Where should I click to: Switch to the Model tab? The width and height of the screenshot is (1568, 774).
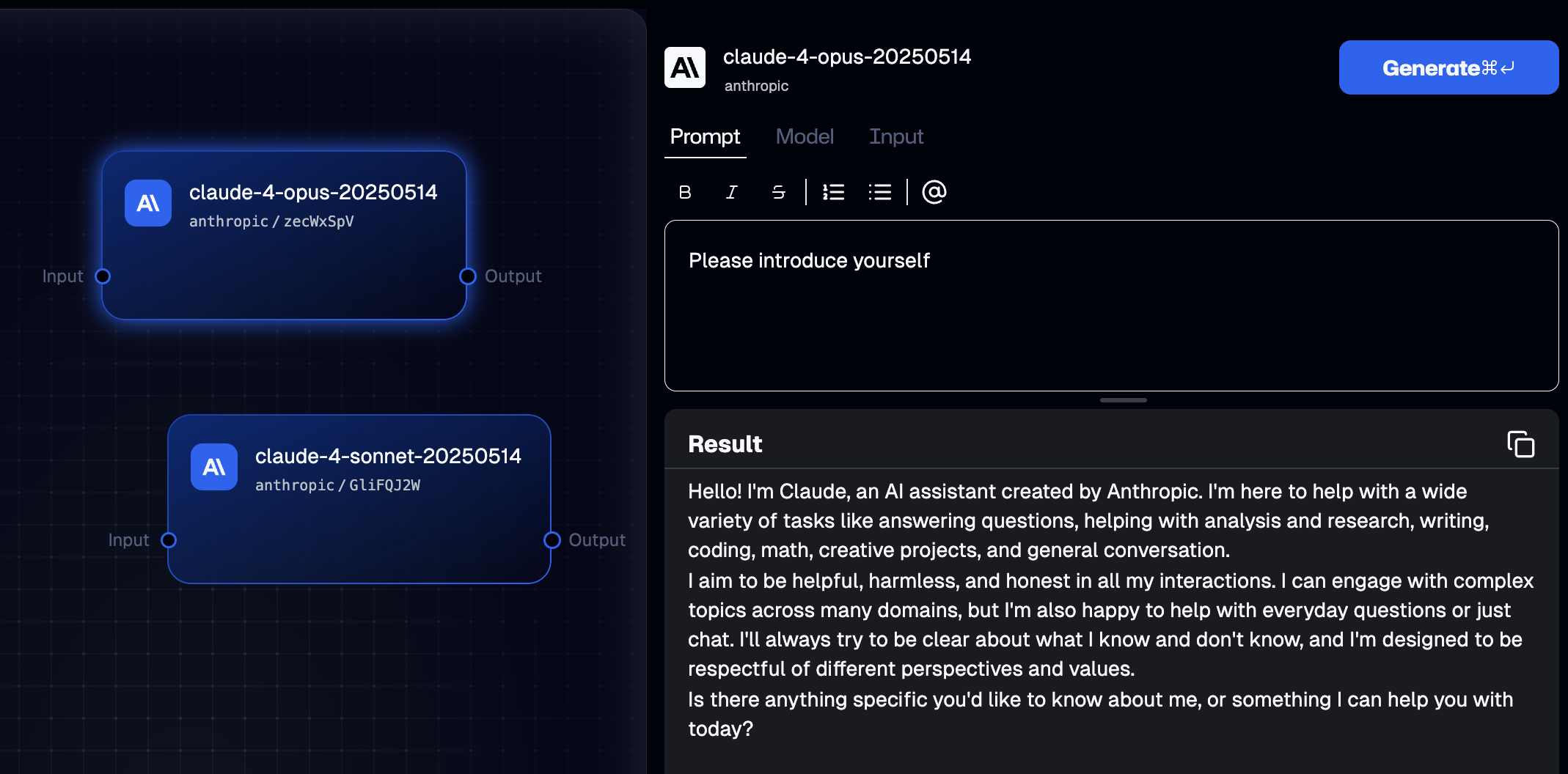click(x=805, y=137)
